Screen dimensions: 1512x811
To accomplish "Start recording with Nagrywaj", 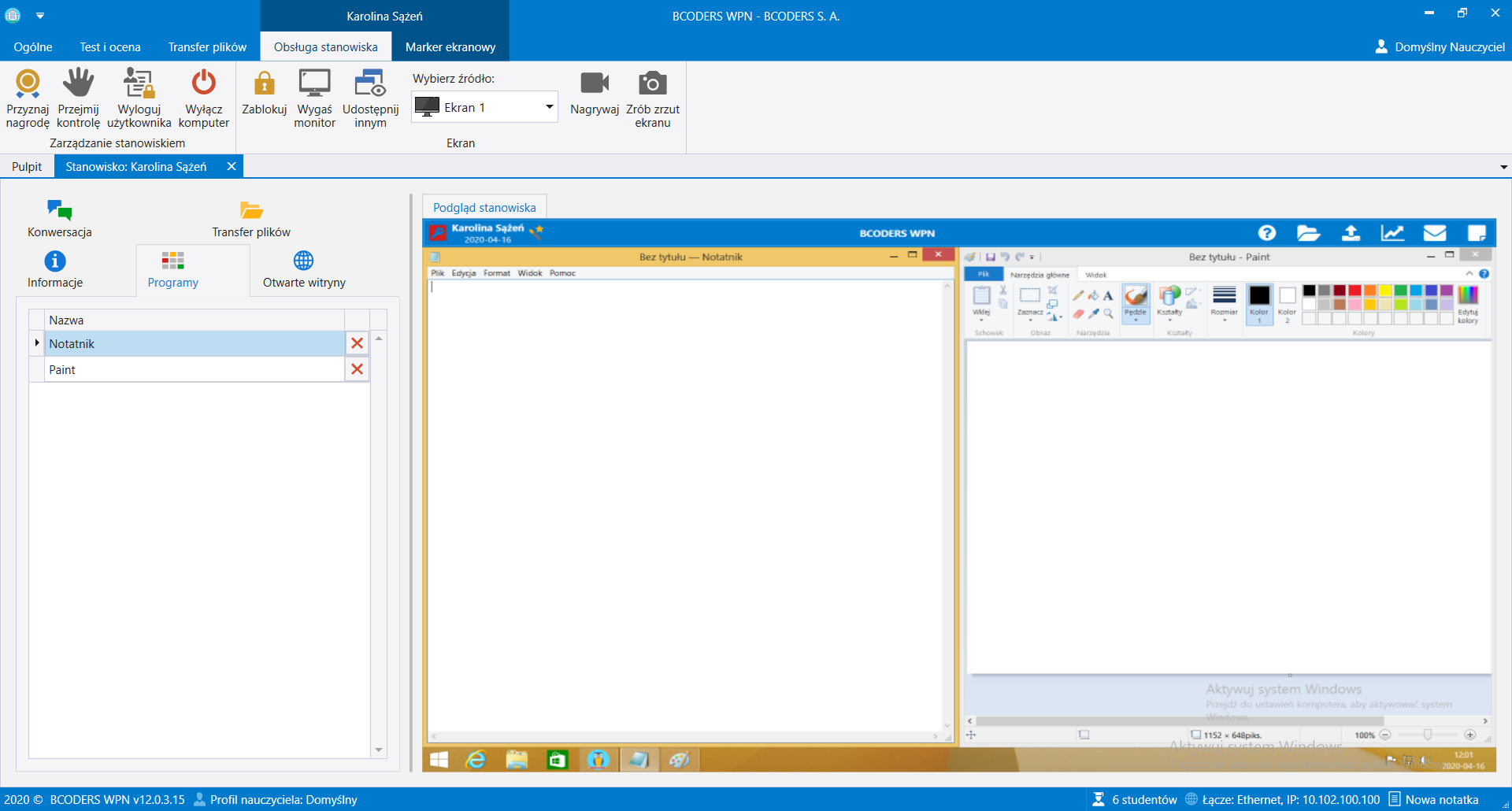I will (x=595, y=93).
